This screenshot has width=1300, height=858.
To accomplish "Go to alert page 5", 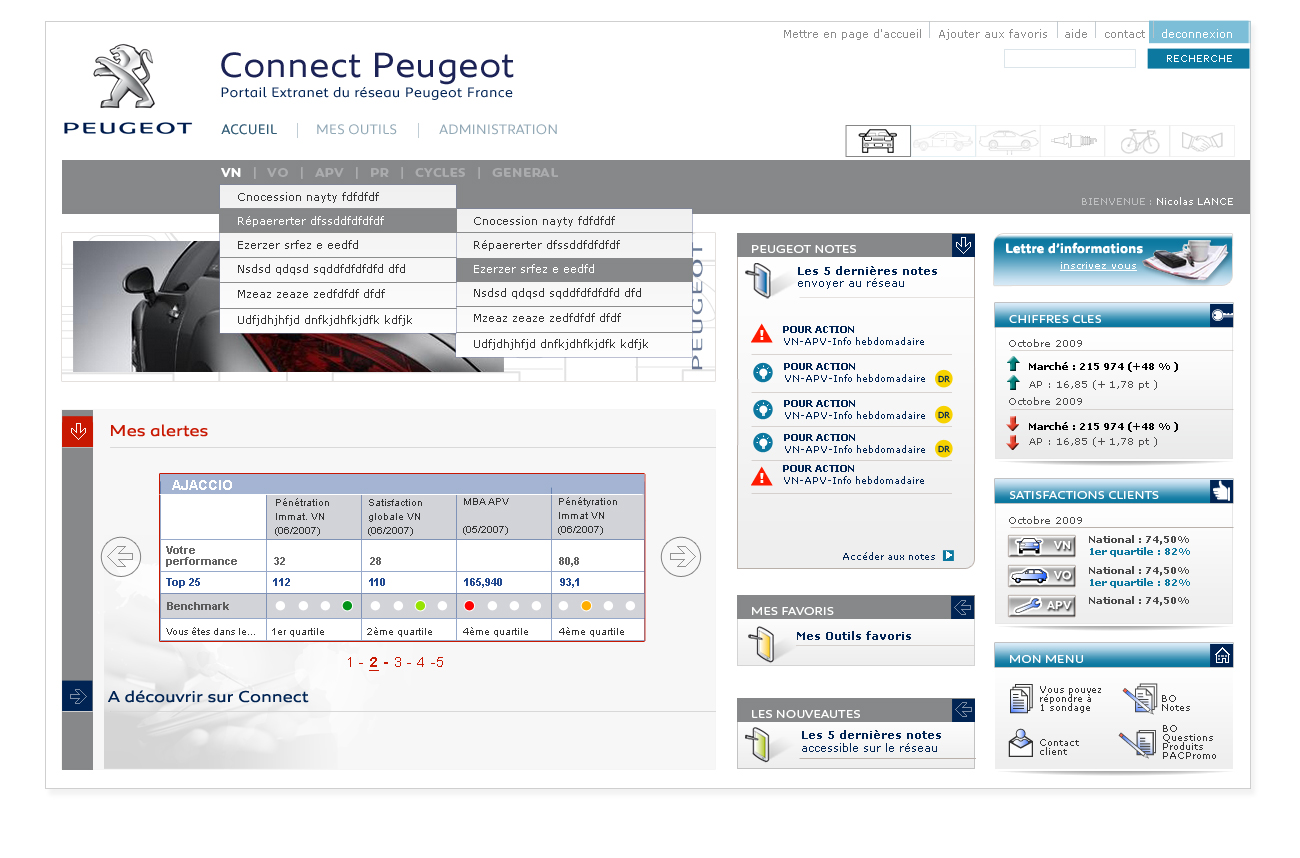I will click(439, 662).
